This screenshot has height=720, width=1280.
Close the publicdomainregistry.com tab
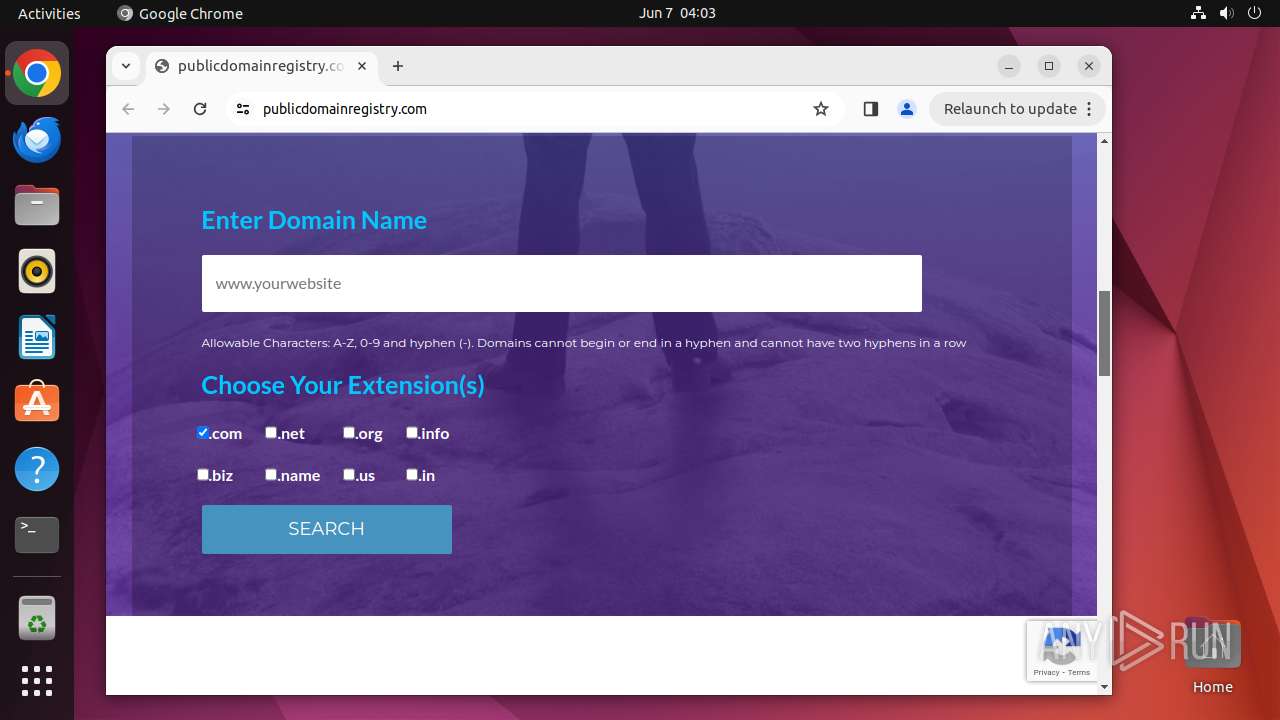tap(362, 66)
